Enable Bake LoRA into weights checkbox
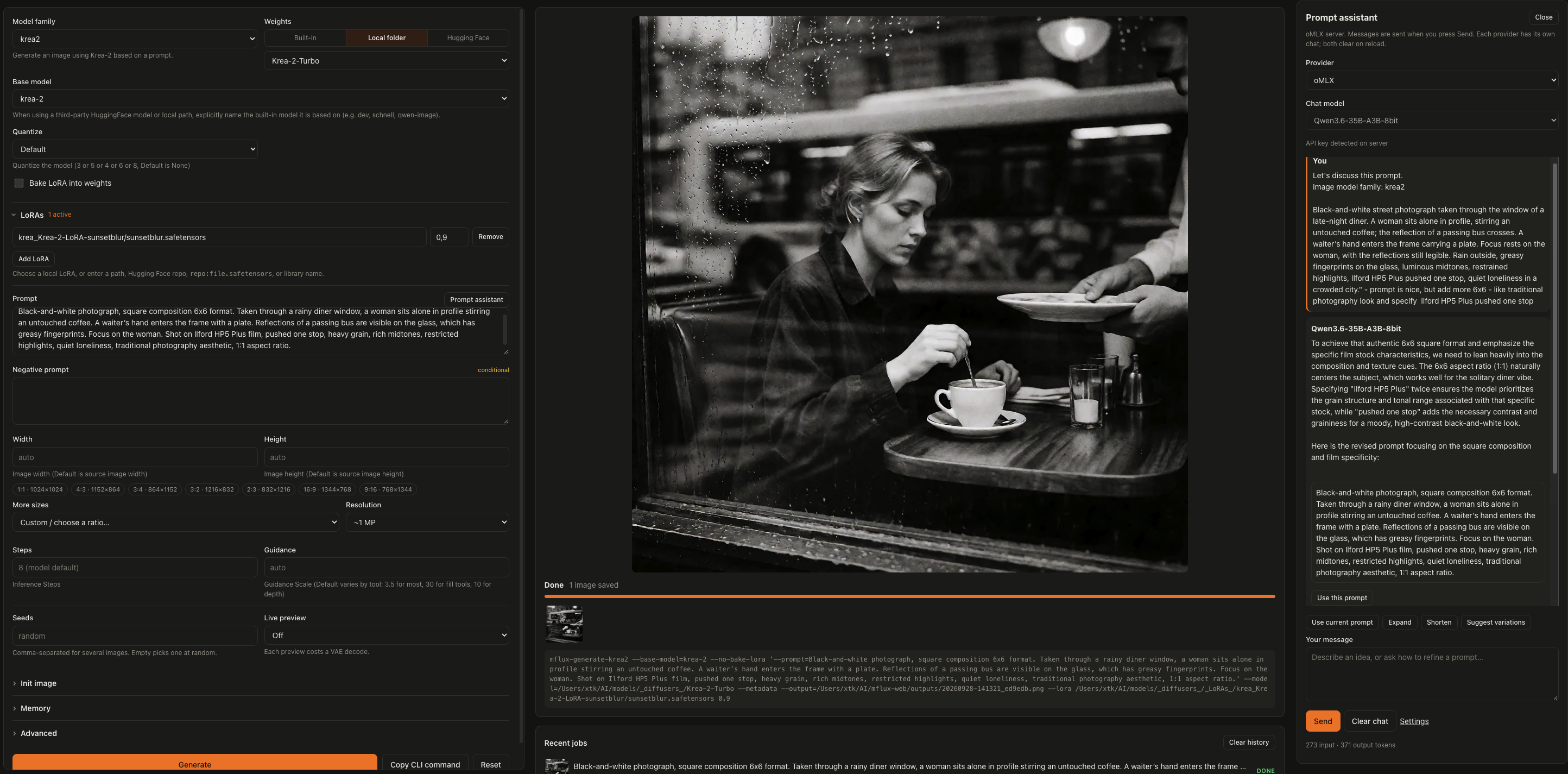This screenshot has width=1568, height=774. coord(19,183)
